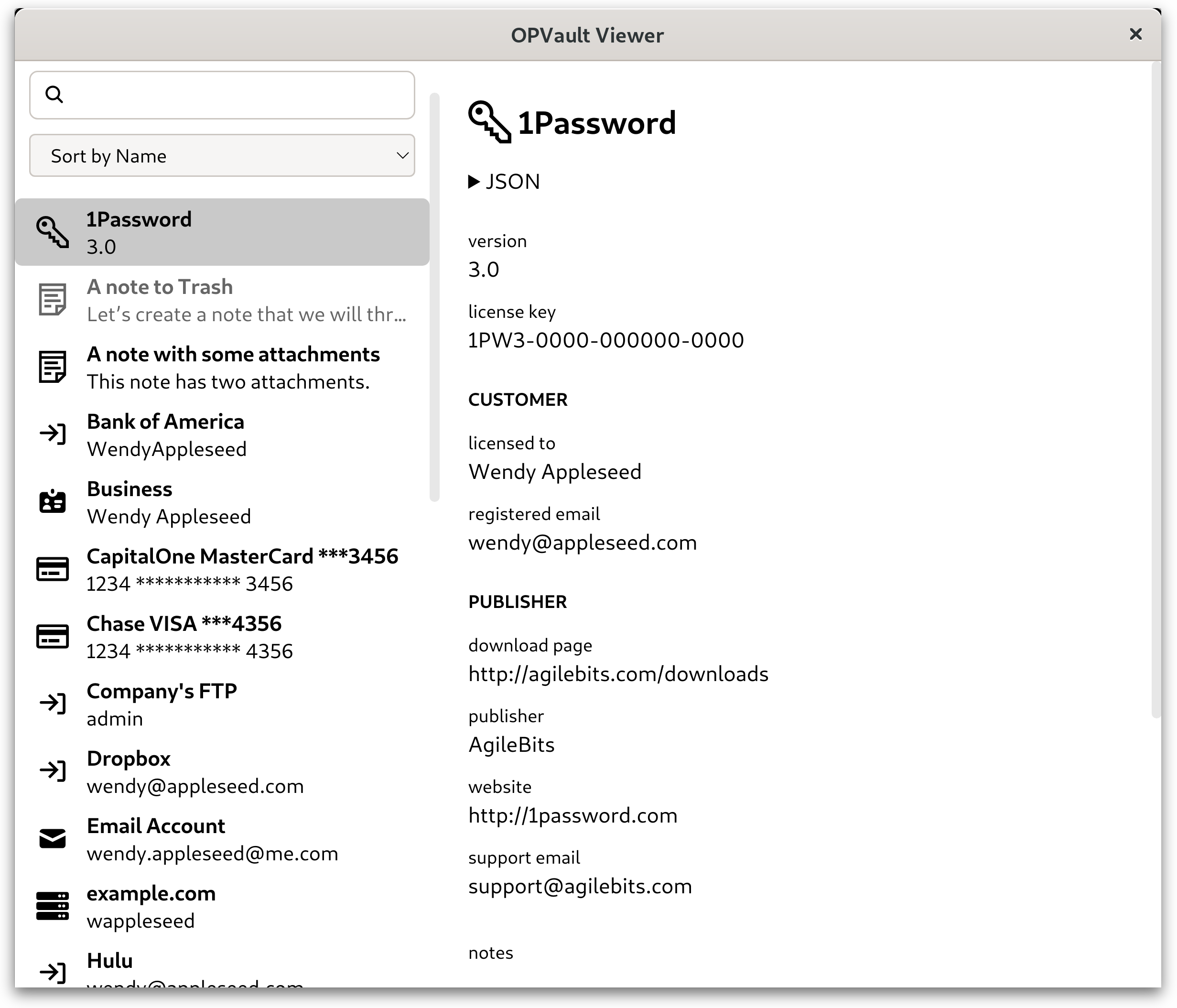Click the envelope icon for Email Account
Image resolution: width=1177 pixels, height=1008 pixels.
(53, 838)
